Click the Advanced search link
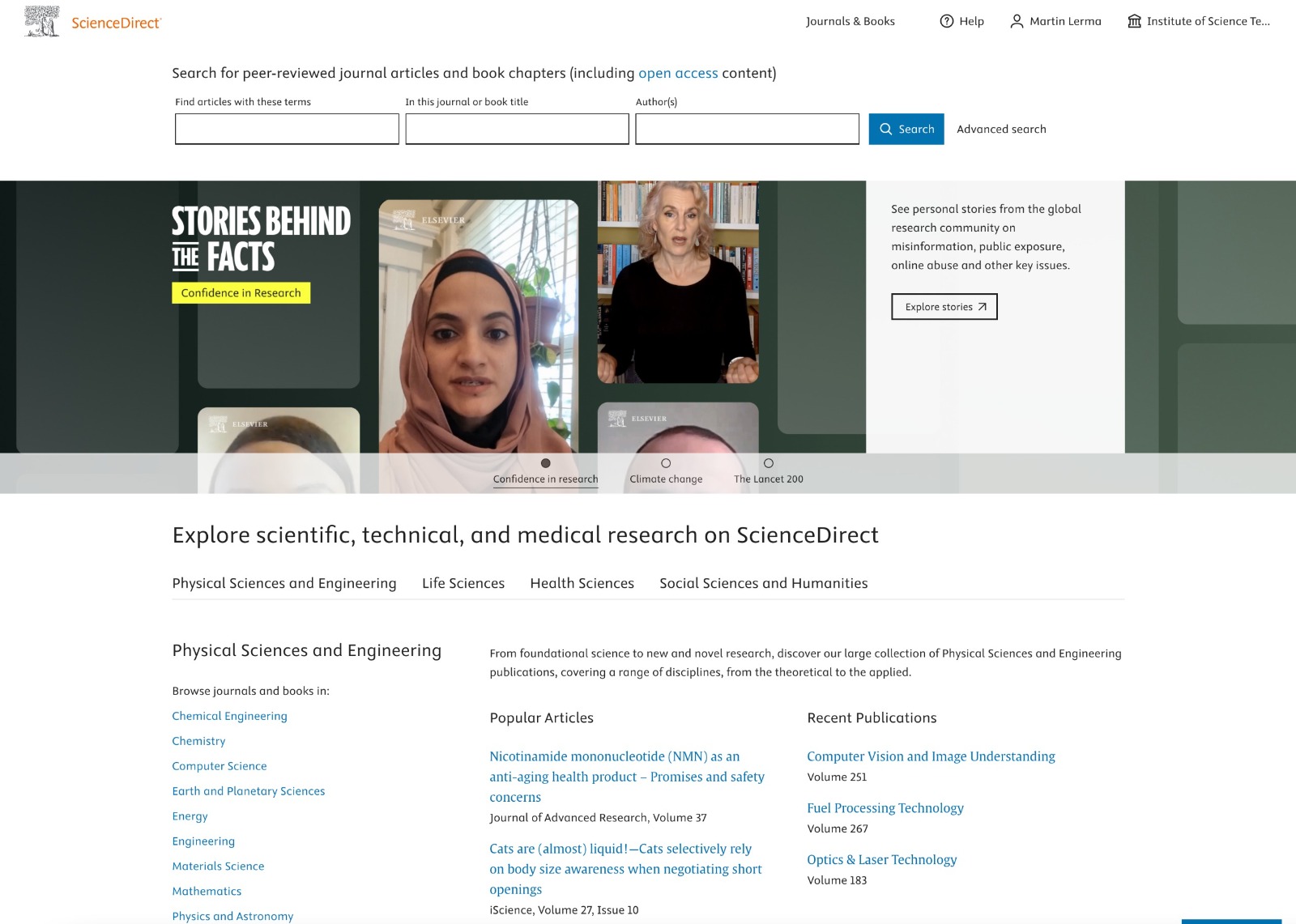The height and width of the screenshot is (924, 1296). tap(1001, 129)
